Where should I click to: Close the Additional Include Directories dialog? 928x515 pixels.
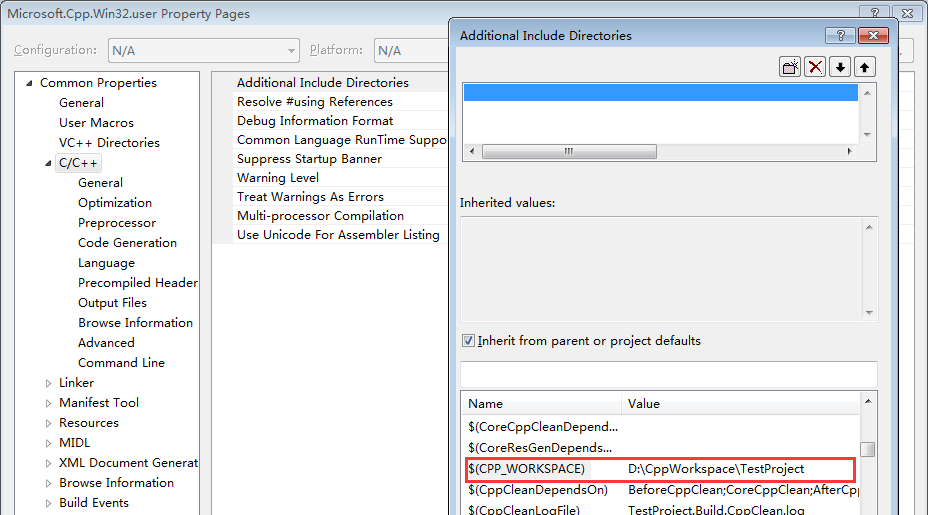point(873,36)
